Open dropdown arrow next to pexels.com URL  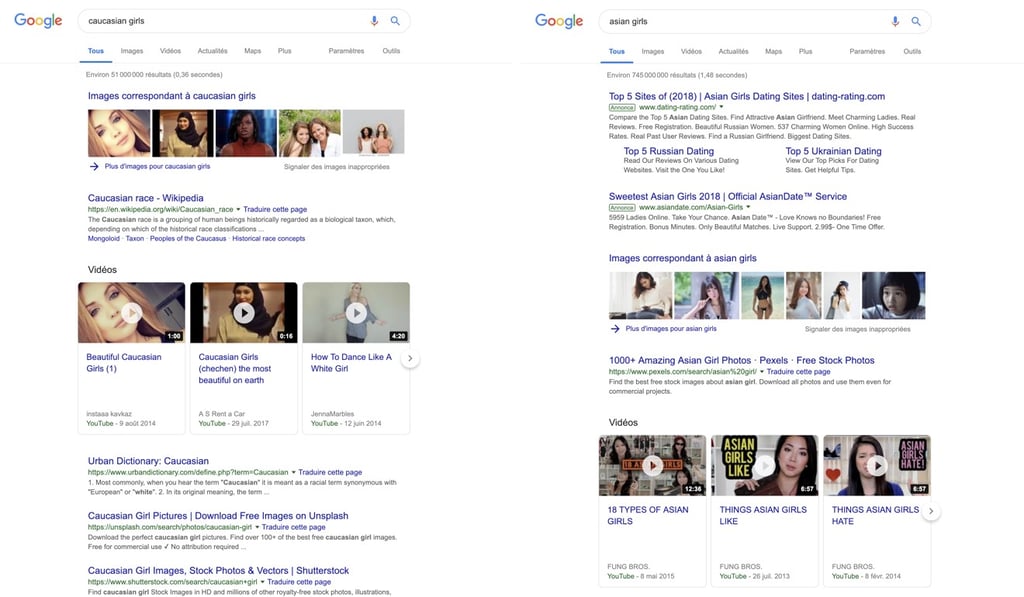pos(761,372)
